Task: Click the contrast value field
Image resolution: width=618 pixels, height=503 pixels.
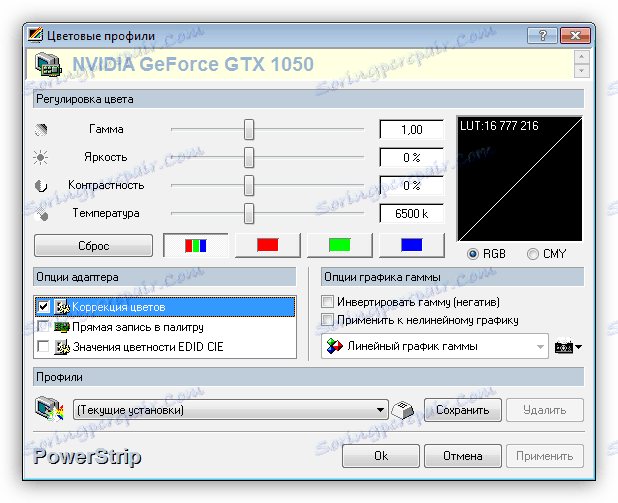Action: pos(411,186)
